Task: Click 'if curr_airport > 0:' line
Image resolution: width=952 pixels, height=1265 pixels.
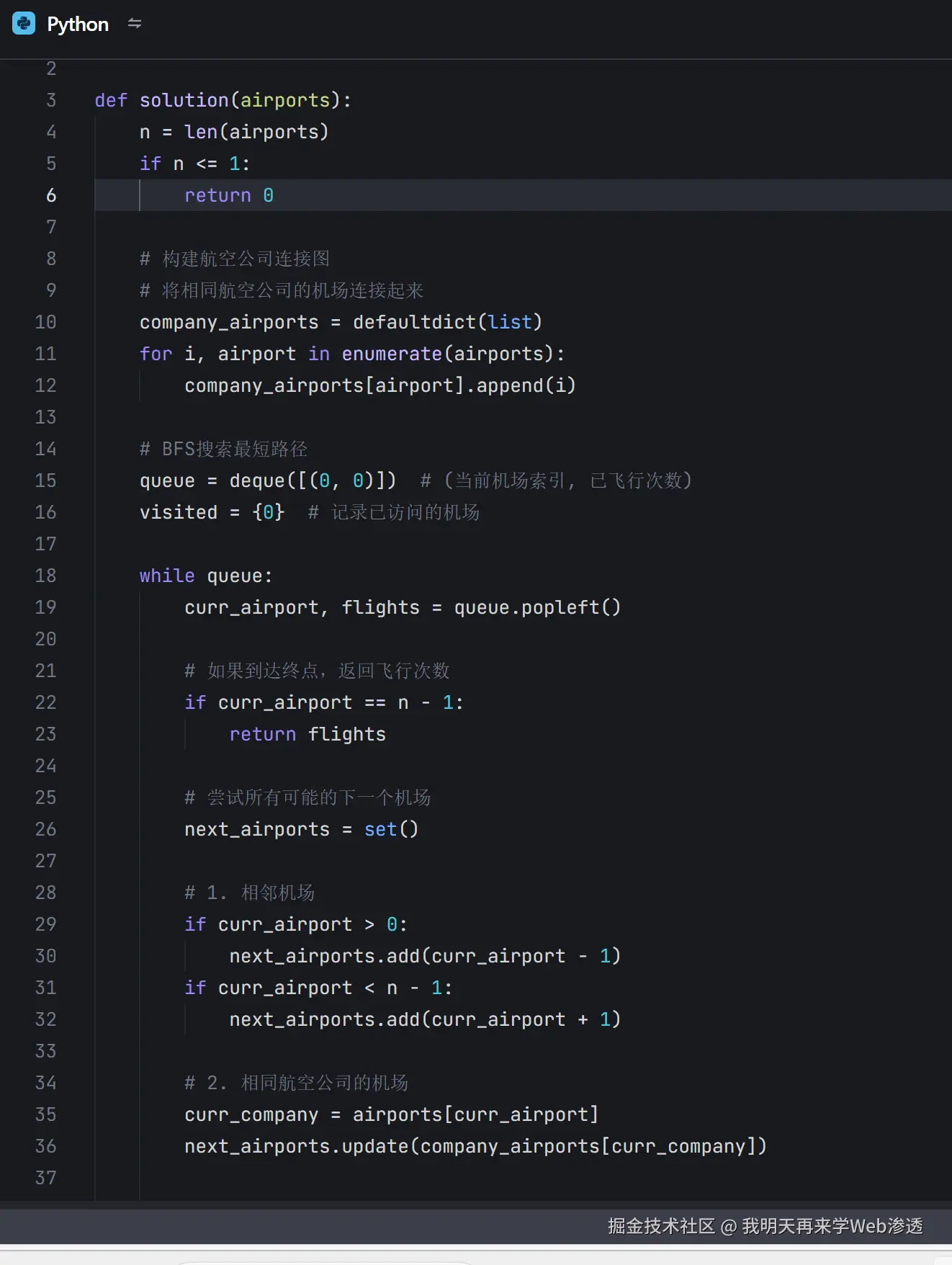Action: click(x=296, y=924)
